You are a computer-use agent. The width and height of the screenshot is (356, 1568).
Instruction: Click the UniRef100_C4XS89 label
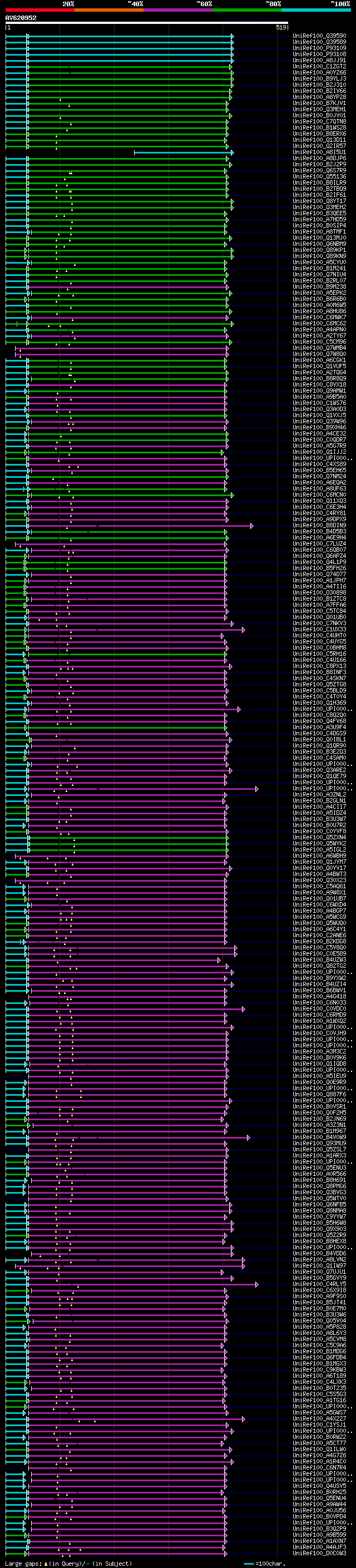tap(319, 464)
